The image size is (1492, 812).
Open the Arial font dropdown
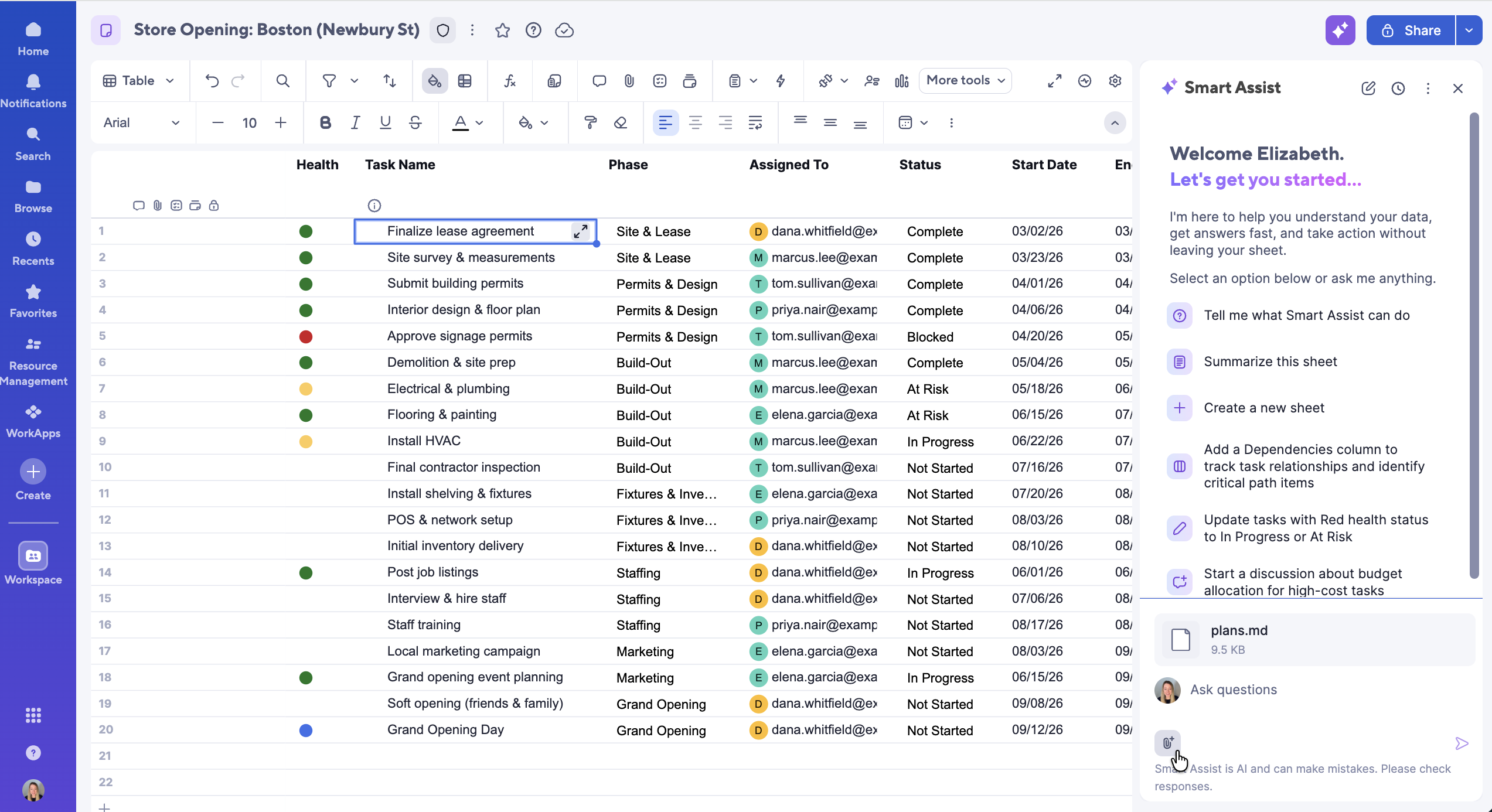pos(141,122)
